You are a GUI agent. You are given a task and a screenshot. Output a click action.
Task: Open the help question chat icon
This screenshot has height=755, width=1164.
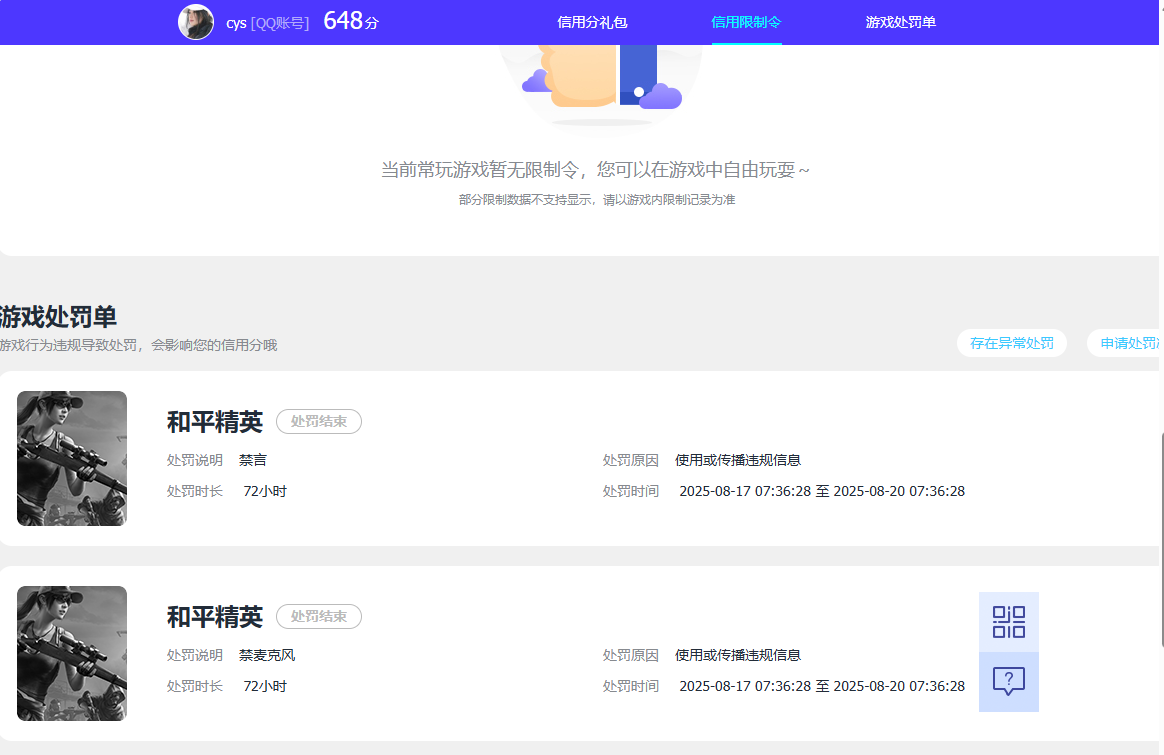[1008, 682]
